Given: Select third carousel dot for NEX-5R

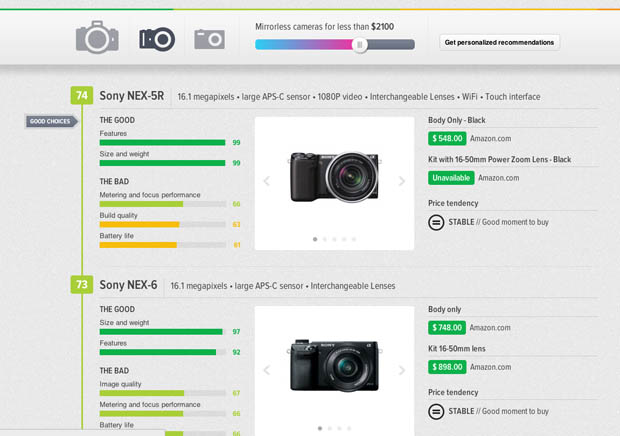Looking at the screenshot, I should 335,239.
